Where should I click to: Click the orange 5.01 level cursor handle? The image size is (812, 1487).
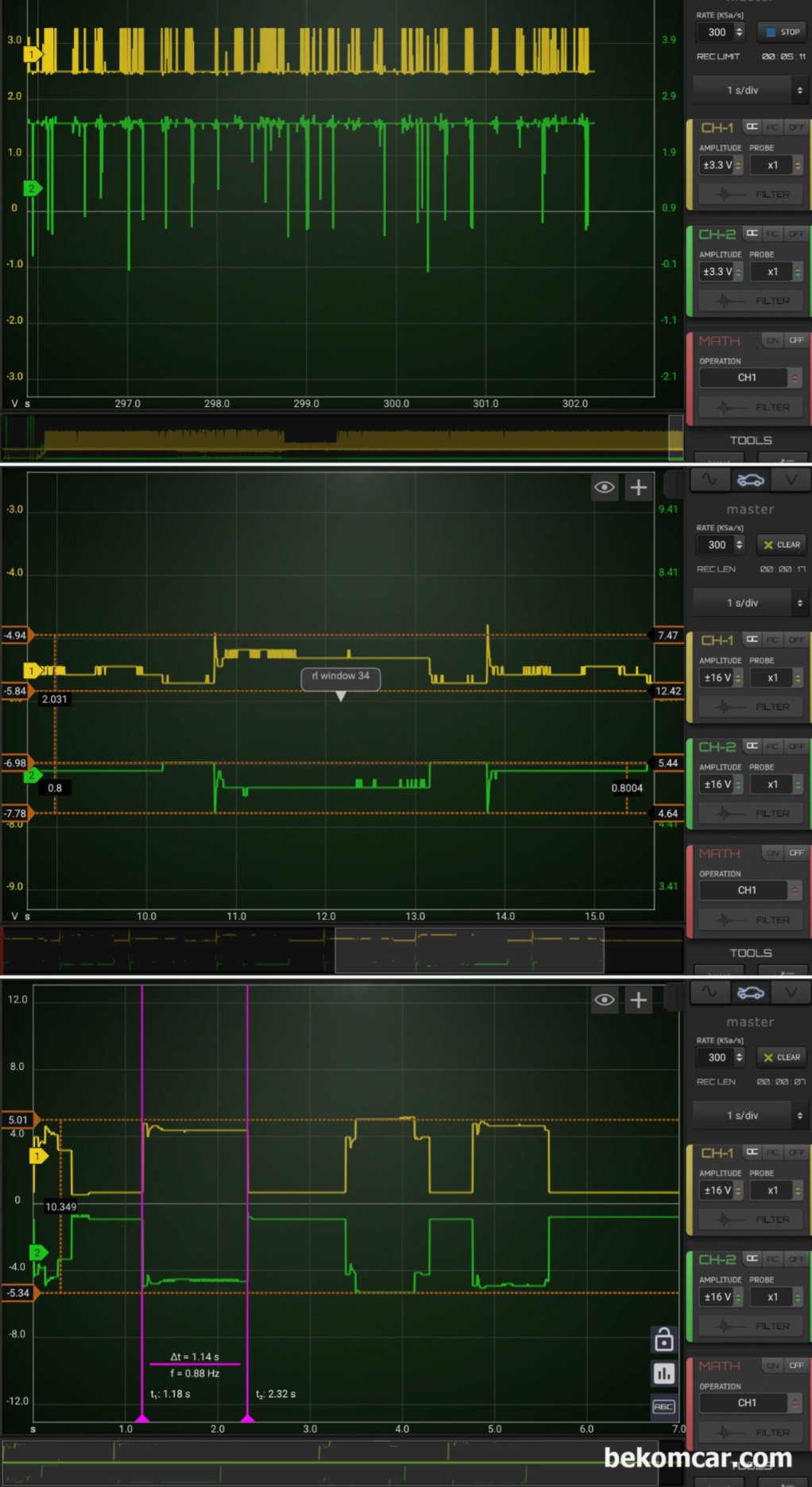tap(19, 1120)
